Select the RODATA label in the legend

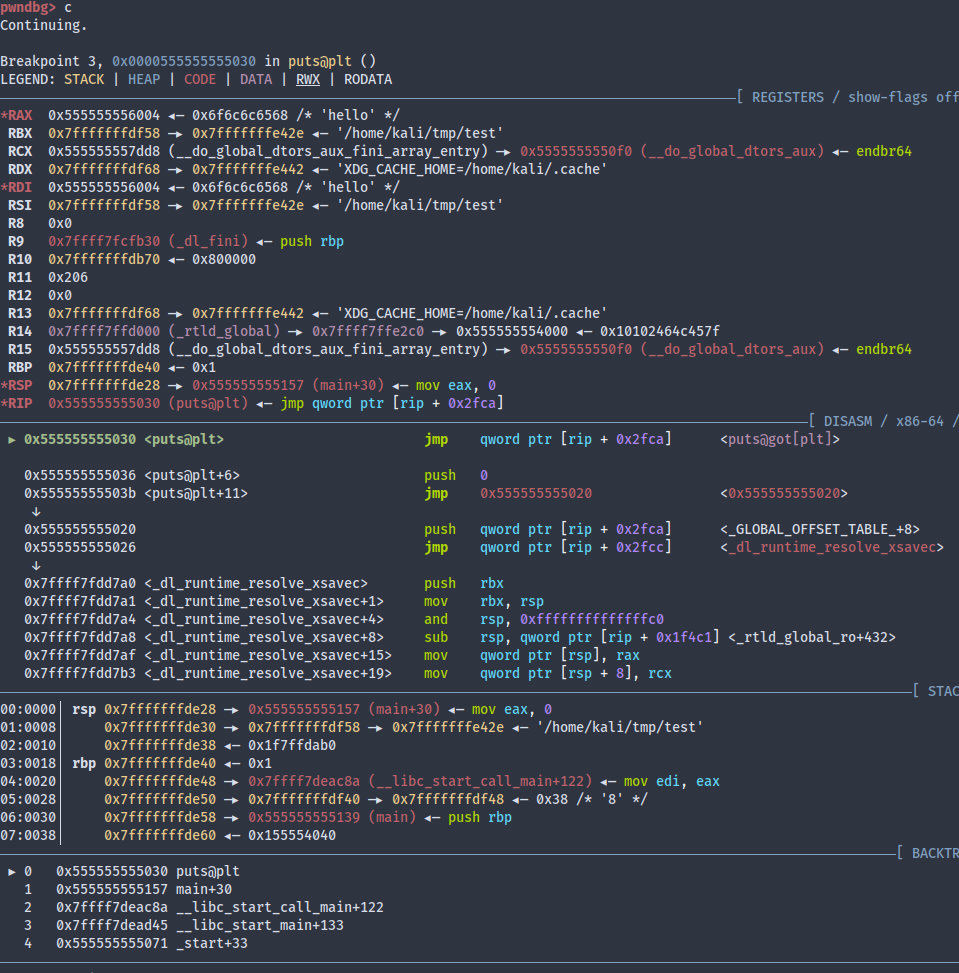(x=367, y=79)
